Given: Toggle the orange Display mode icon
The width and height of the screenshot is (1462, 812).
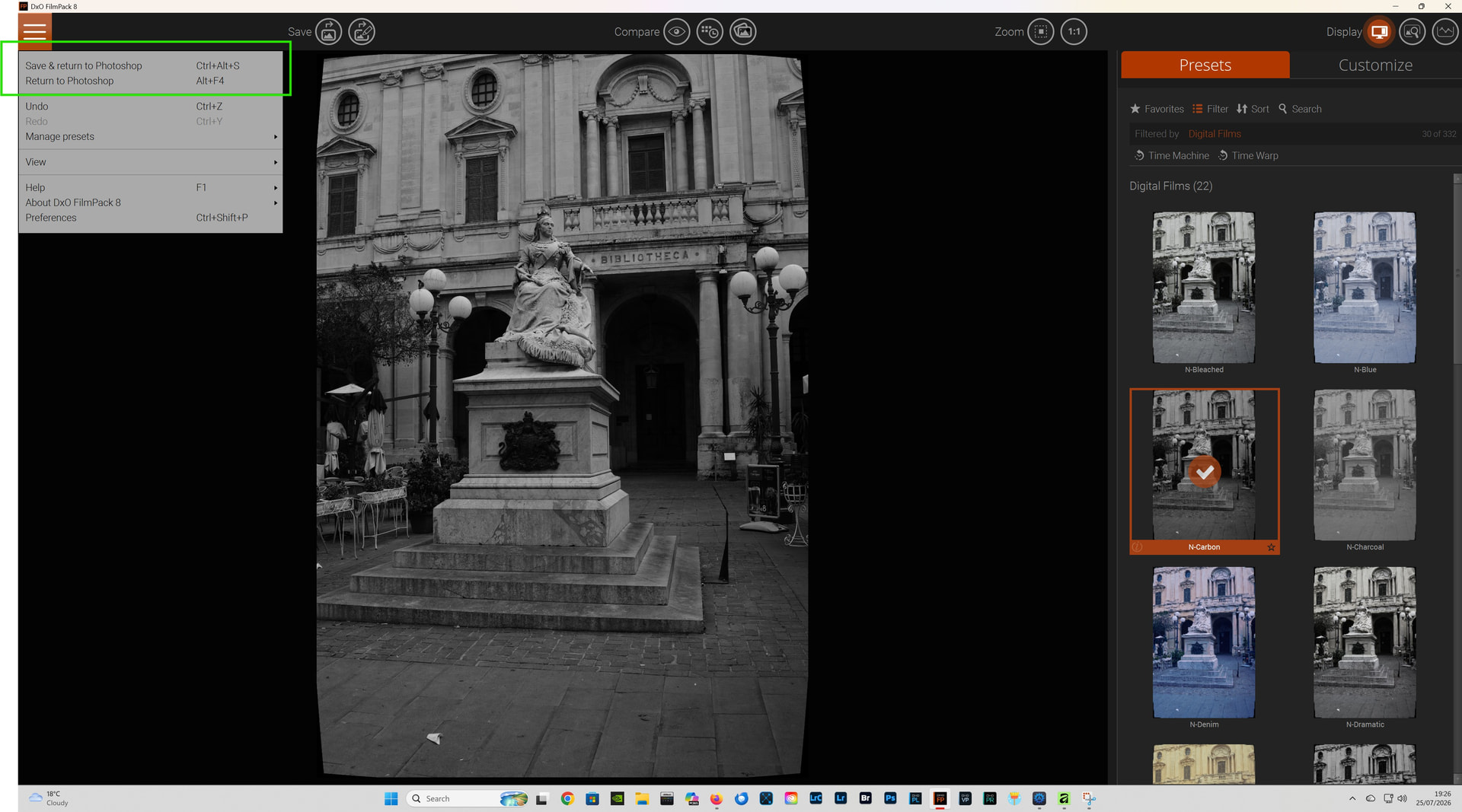Looking at the screenshot, I should [x=1379, y=32].
